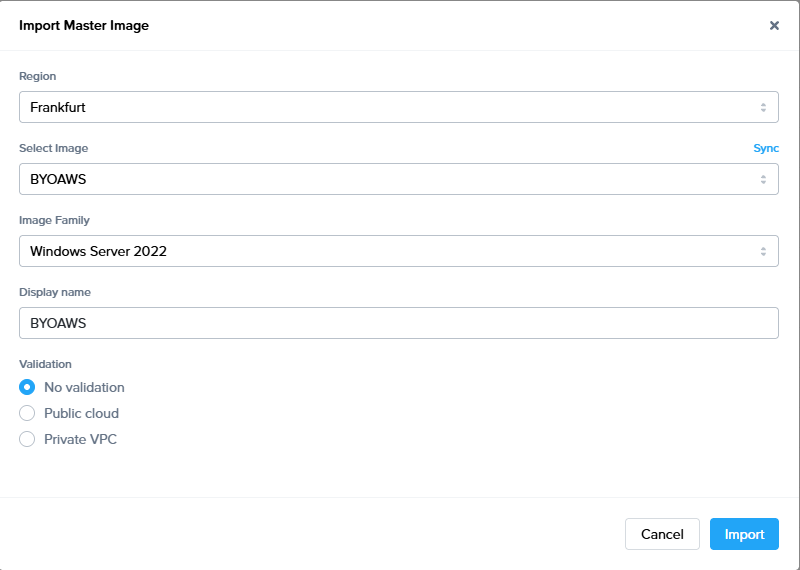Click the Sync link
This screenshot has height=570, width=800.
[x=765, y=148]
